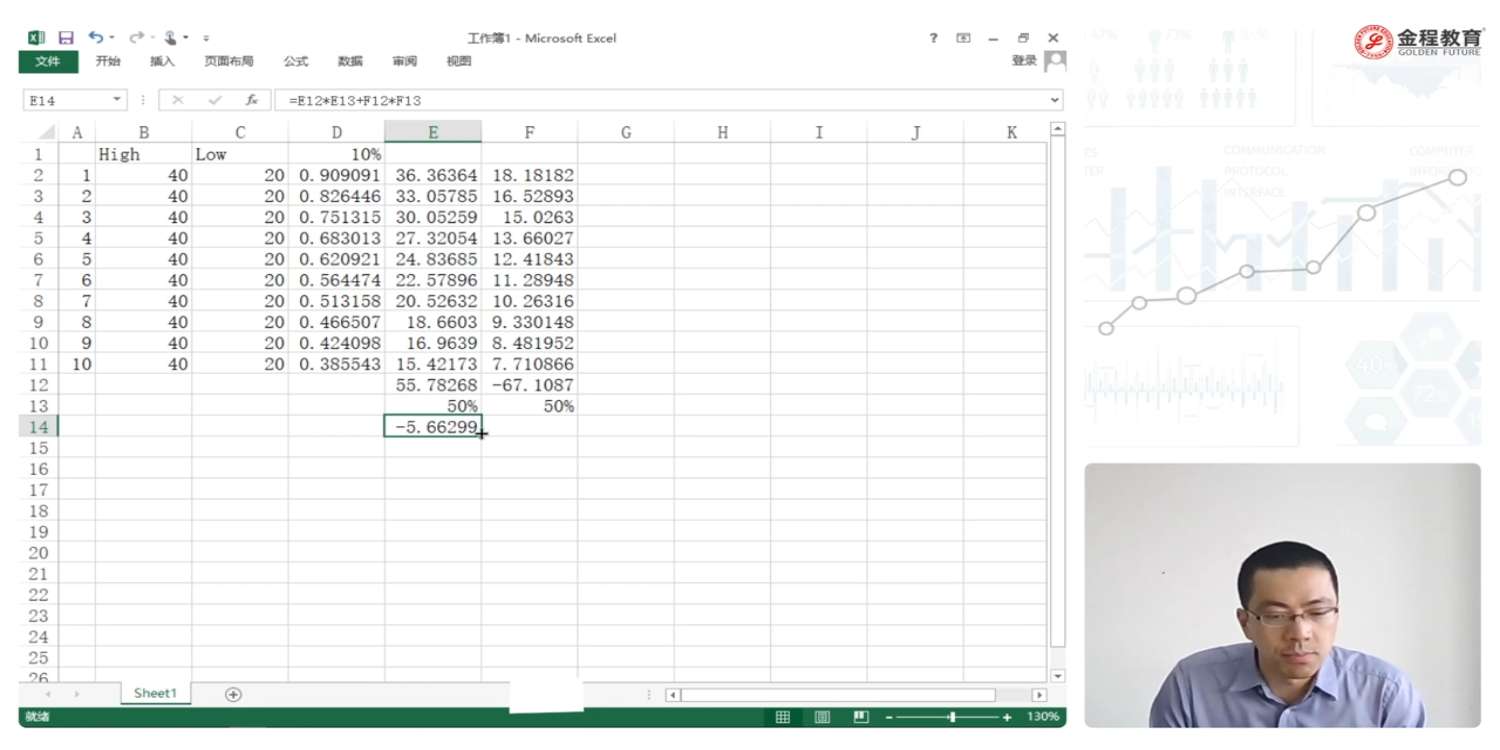Open the Undo history dropdown arrow
This screenshot has height=750, width=1500.
click(x=111, y=38)
